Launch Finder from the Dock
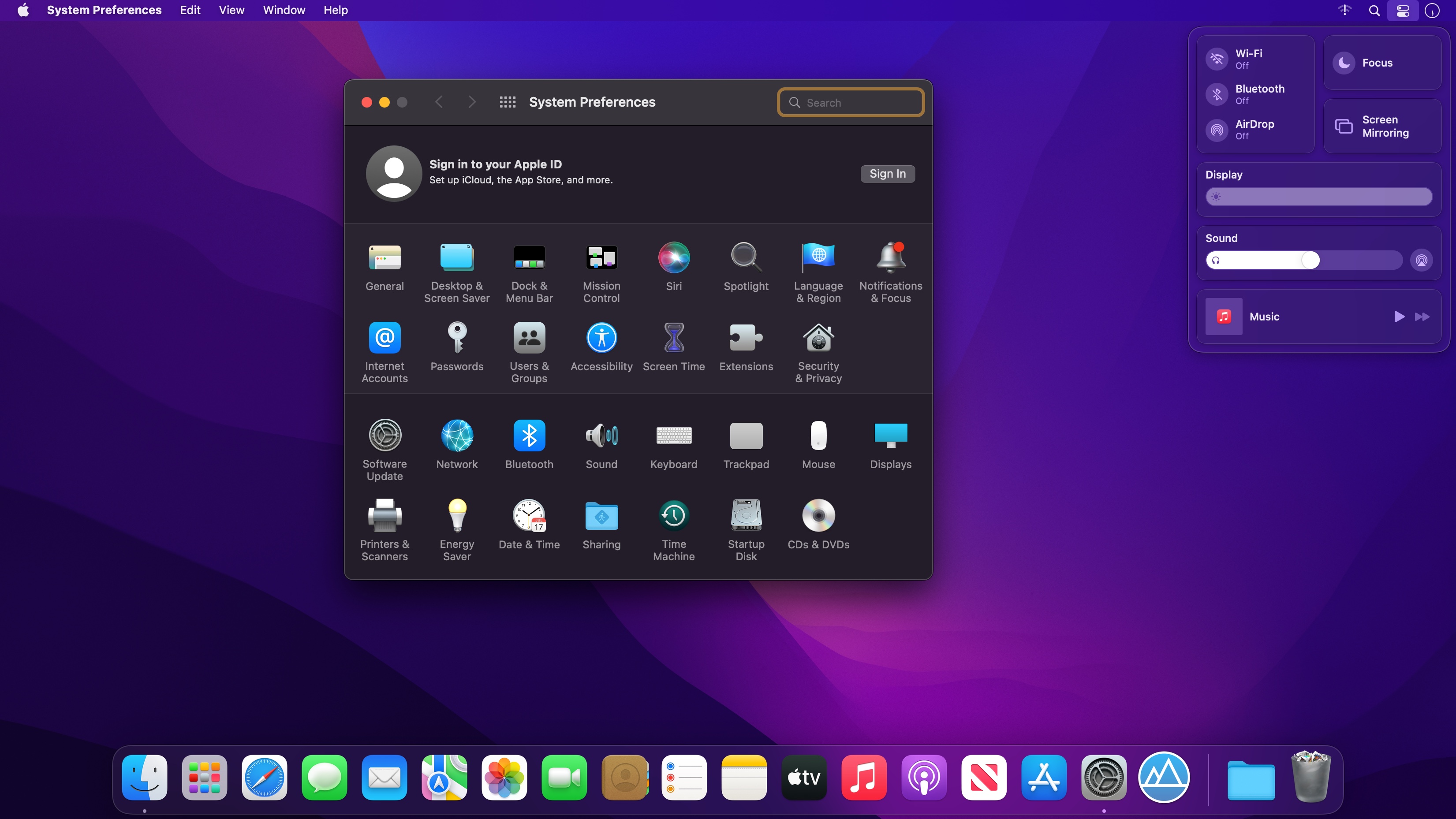Viewport: 1456px width, 819px height. click(x=144, y=778)
